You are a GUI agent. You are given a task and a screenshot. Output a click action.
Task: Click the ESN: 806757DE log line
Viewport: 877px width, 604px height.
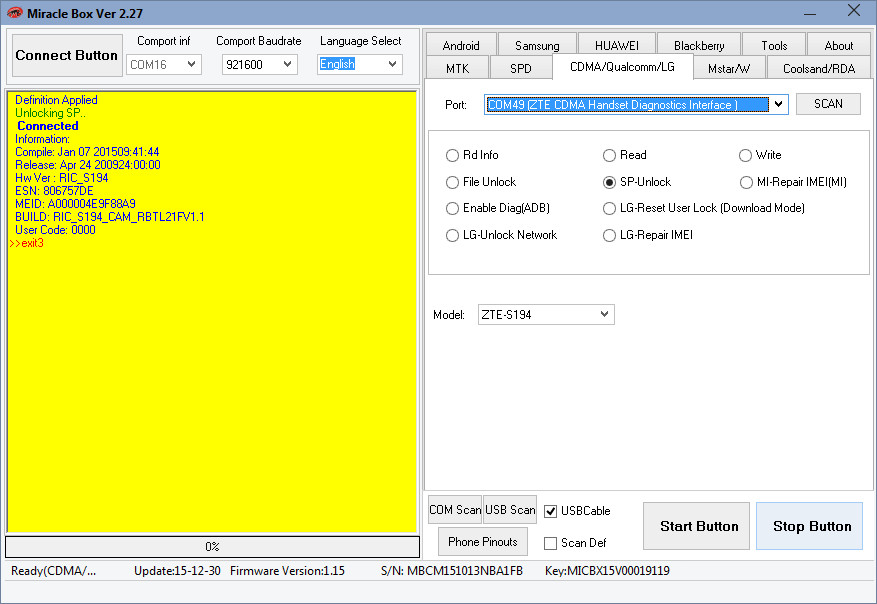[54, 191]
